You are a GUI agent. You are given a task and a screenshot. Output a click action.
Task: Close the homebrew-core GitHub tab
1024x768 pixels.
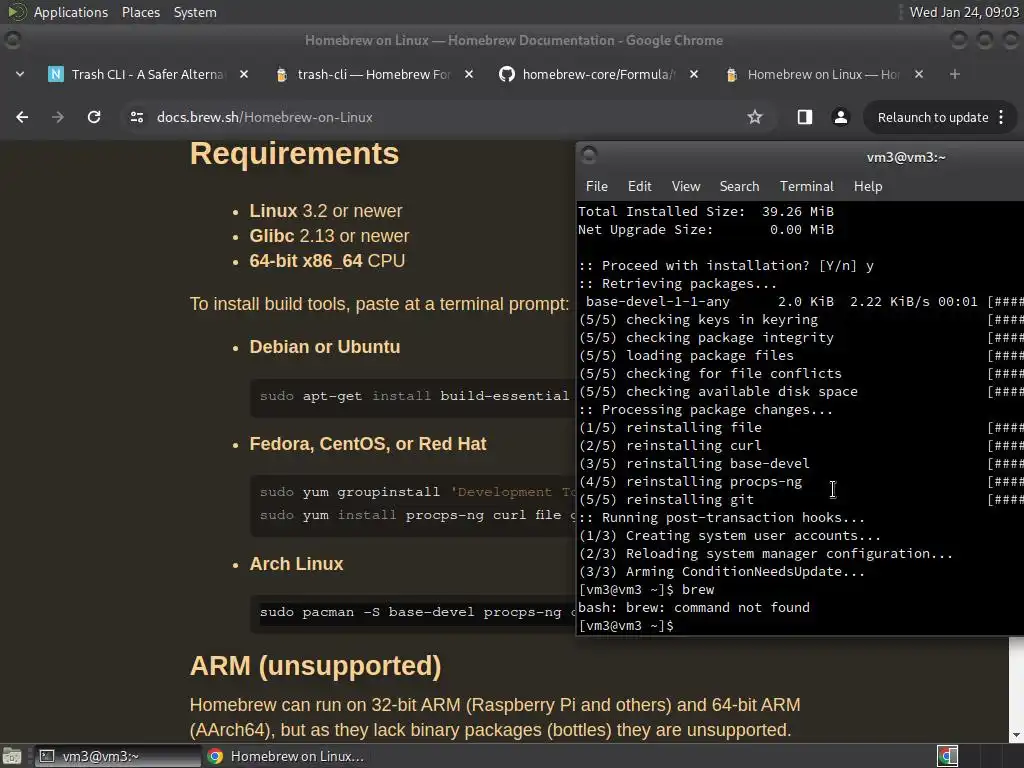(694, 74)
